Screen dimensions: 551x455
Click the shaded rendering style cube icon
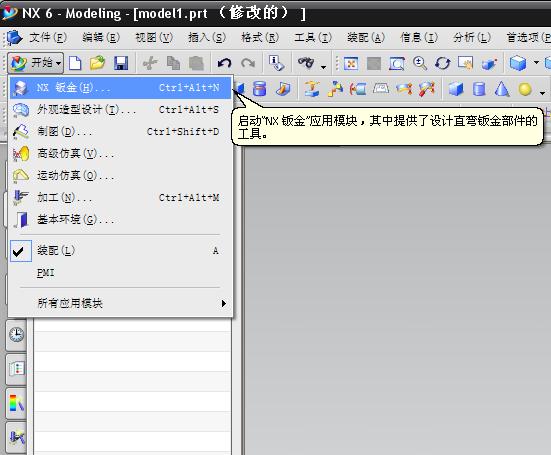click(x=518, y=64)
